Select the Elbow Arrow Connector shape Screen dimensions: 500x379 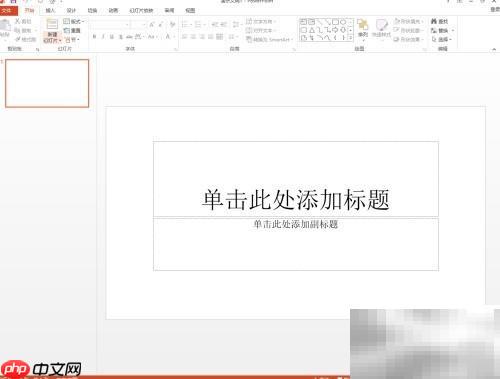328,30
